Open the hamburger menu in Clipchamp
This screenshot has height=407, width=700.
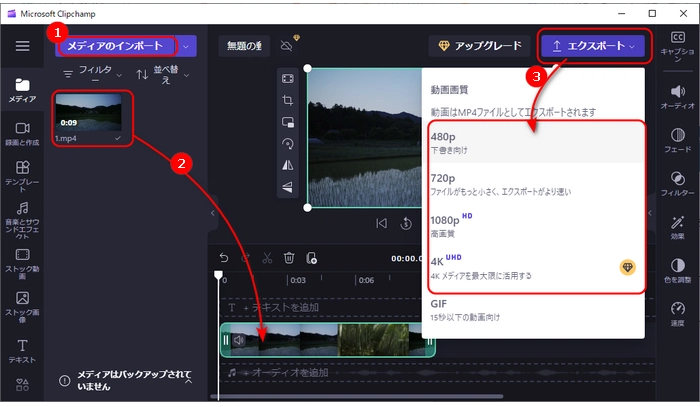point(22,46)
